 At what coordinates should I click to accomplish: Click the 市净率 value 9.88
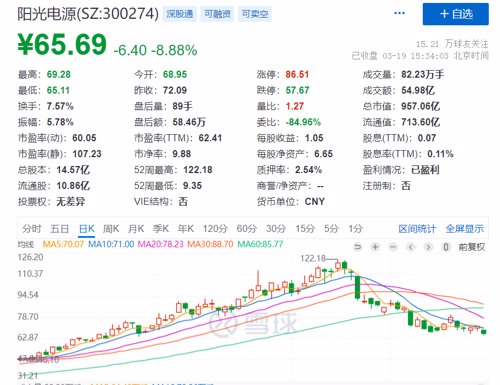pyautogui.click(x=182, y=154)
